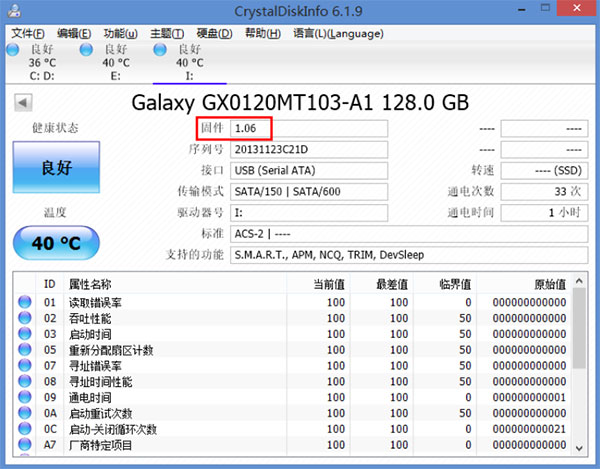Click the power-on hours field 1 小时
This screenshot has height=469, width=600.
point(544,213)
